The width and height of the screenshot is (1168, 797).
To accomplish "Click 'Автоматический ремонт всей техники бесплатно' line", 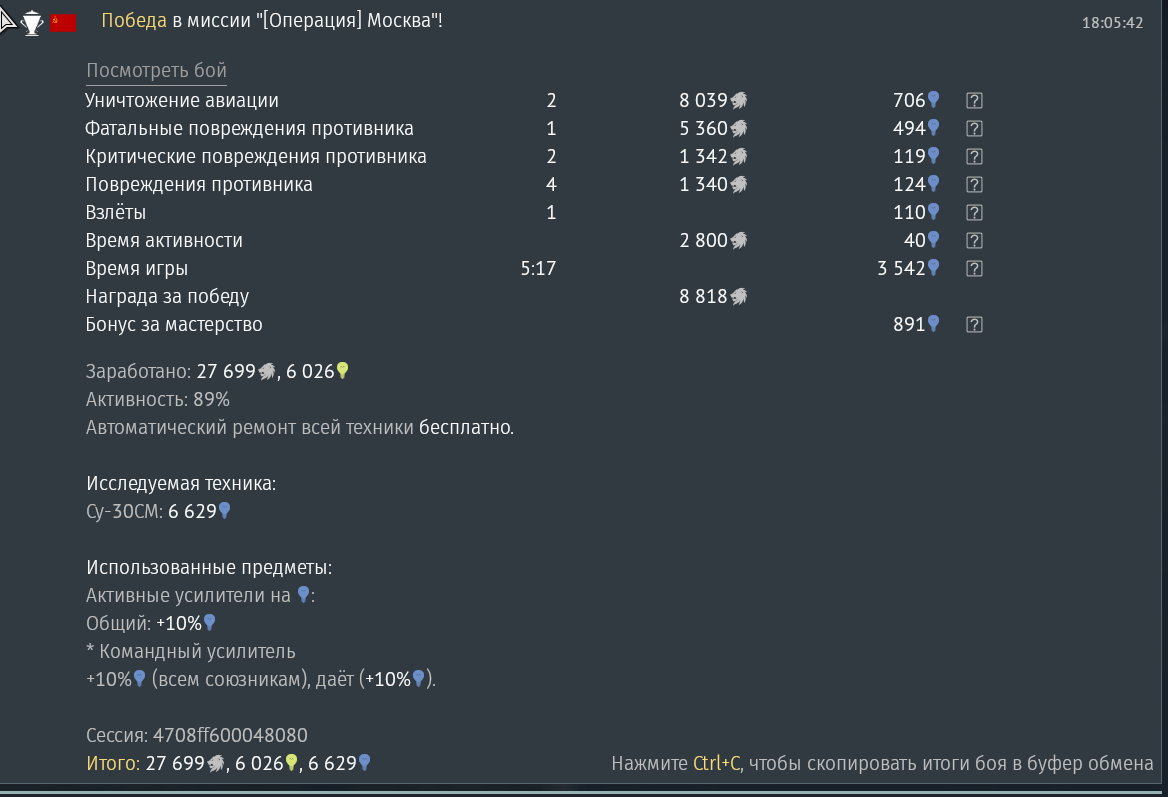I will pos(299,428).
